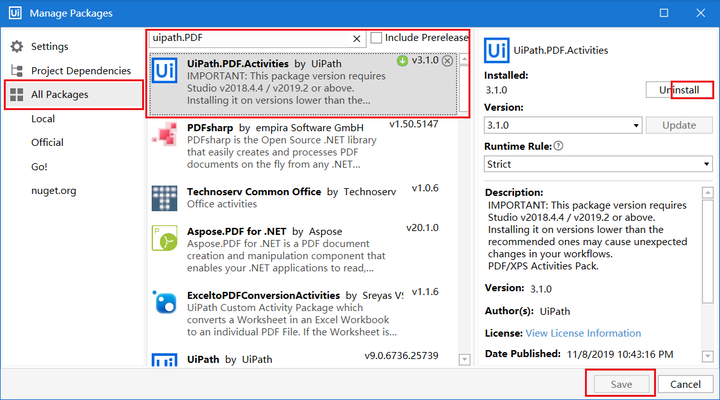This screenshot has height=400, width=720.
Task: Click the PDFsharp package icon
Action: click(x=164, y=135)
